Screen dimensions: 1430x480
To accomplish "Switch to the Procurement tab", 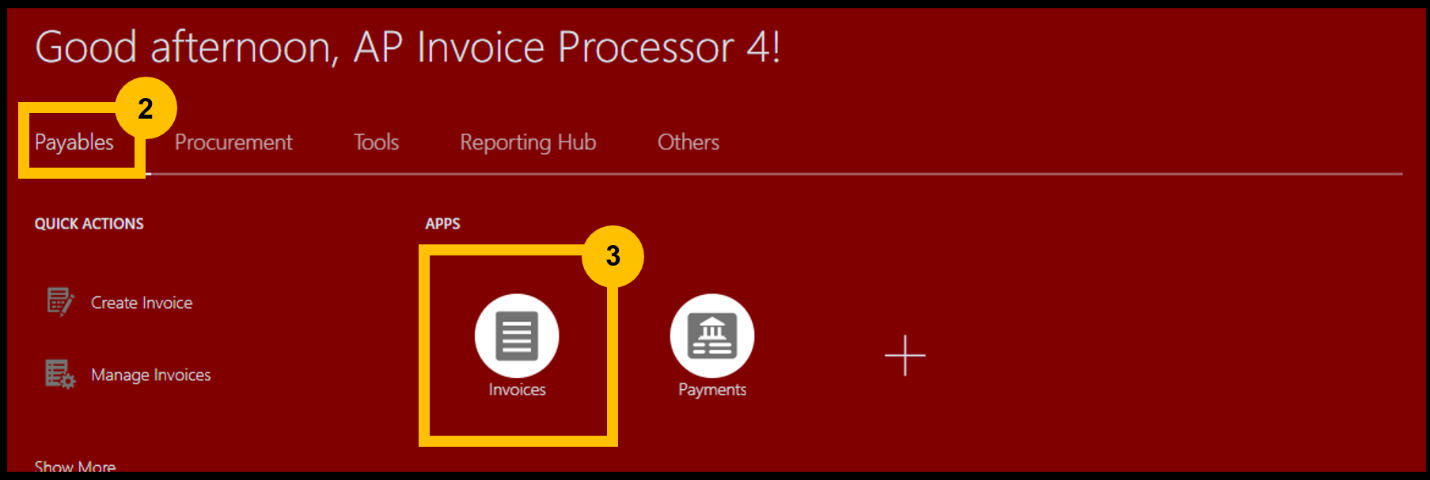I will pyautogui.click(x=234, y=142).
